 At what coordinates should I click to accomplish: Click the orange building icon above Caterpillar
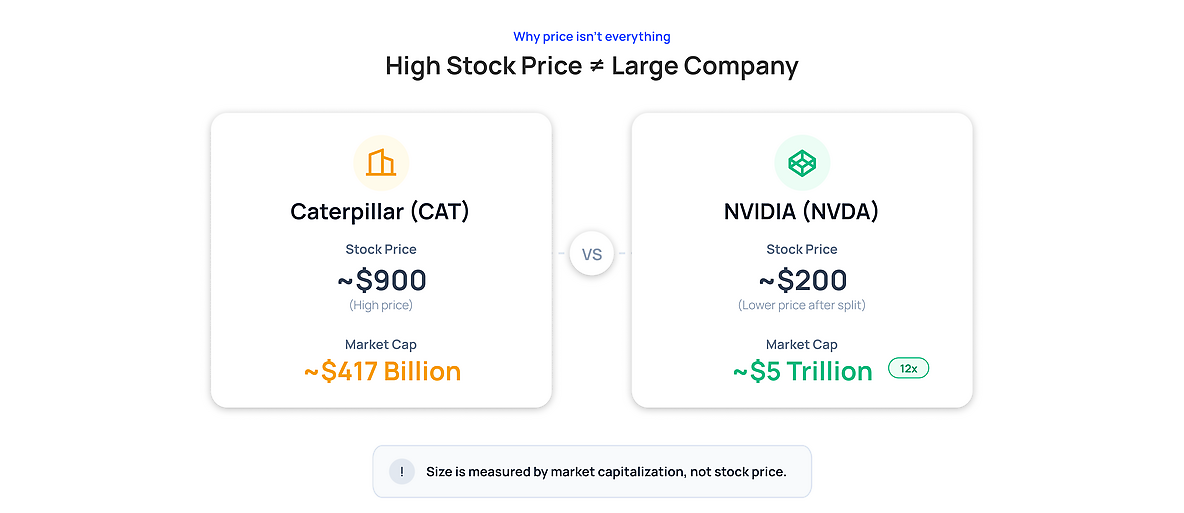pos(381,162)
